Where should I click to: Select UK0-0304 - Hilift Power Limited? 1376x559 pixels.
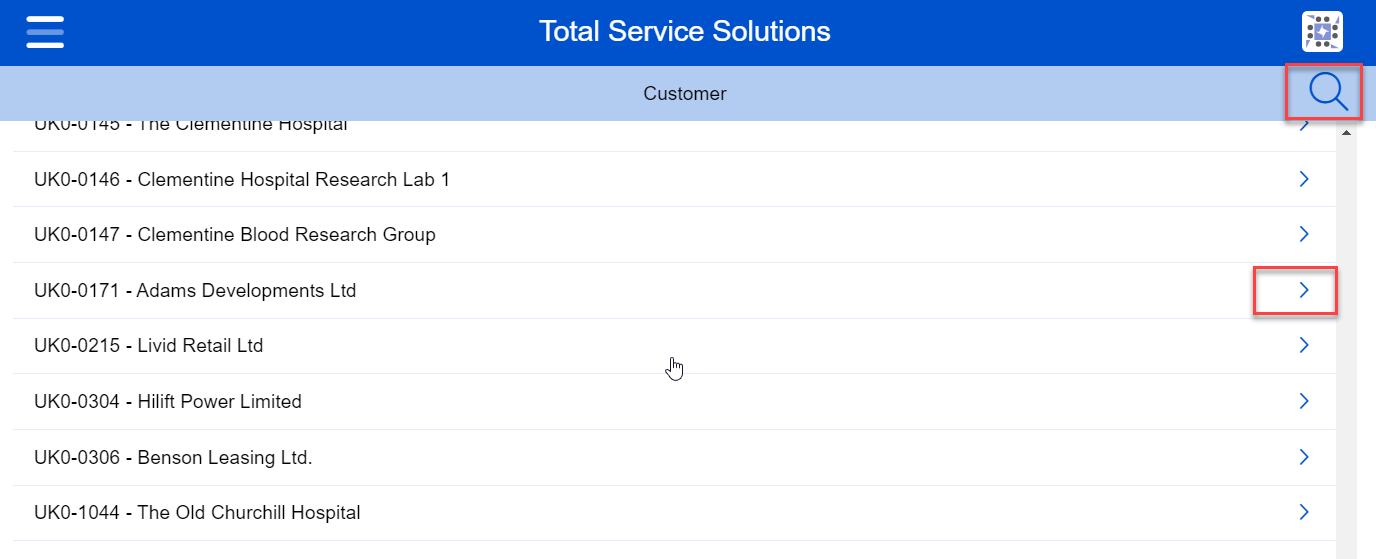[x=674, y=402]
